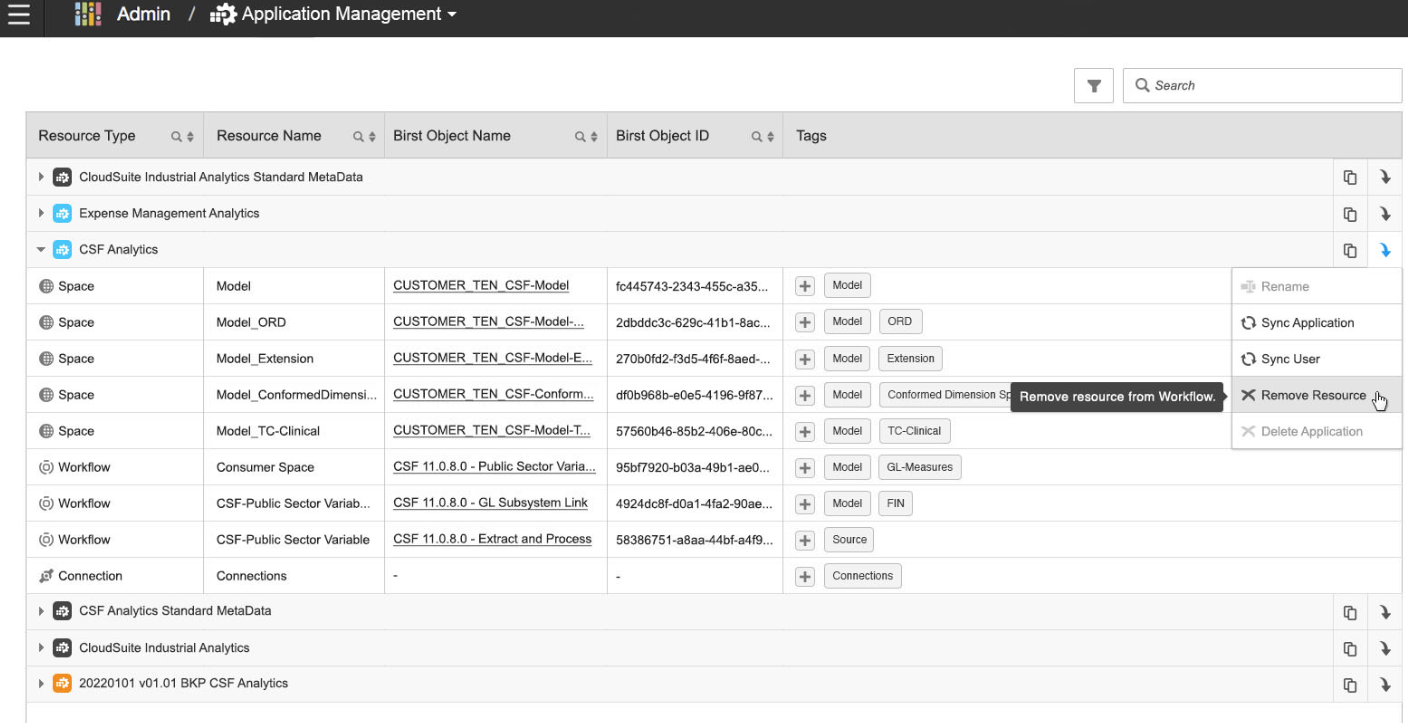Image resolution: width=1408 pixels, height=723 pixels.
Task: Choose Sync Application menu item
Action: (1316, 323)
